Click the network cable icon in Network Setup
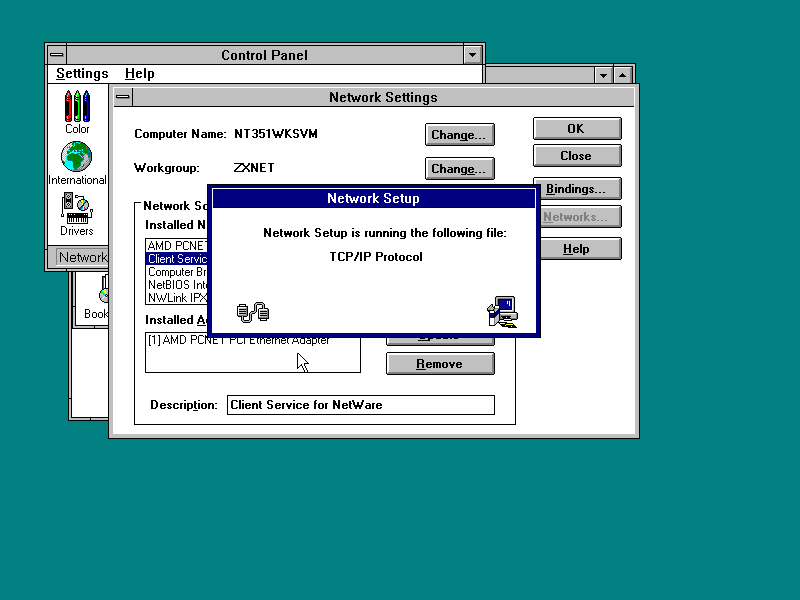 253,312
